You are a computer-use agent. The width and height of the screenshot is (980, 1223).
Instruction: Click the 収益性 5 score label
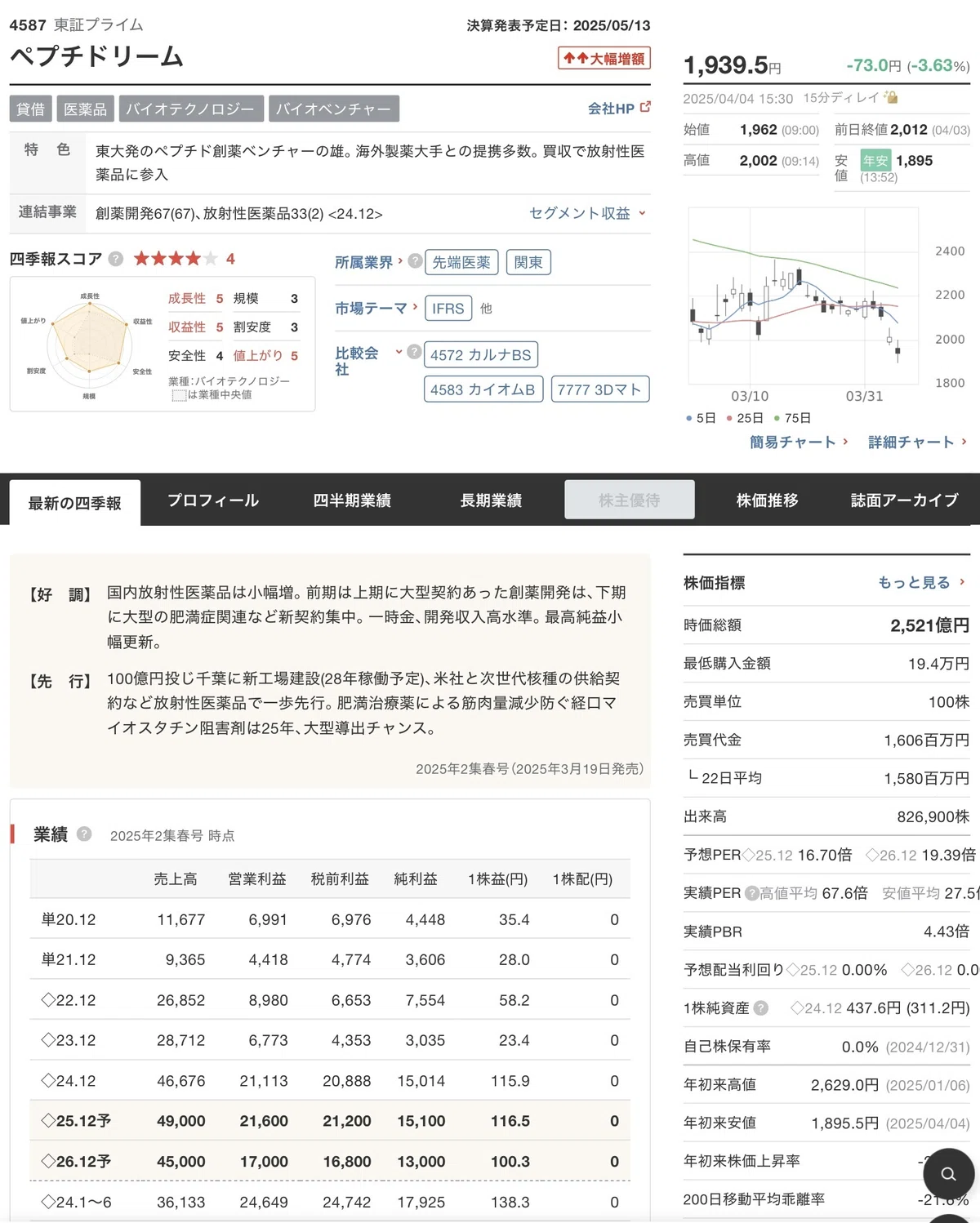click(195, 327)
